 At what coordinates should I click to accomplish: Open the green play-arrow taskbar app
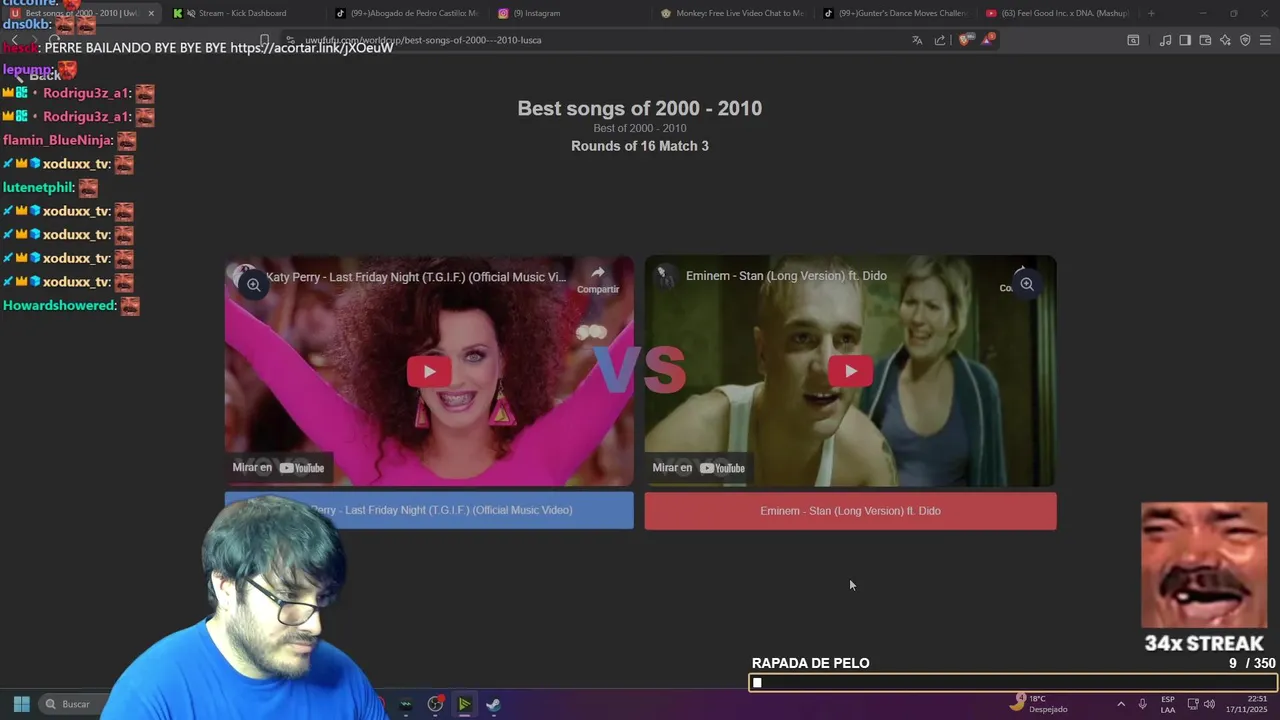pyautogui.click(x=464, y=704)
